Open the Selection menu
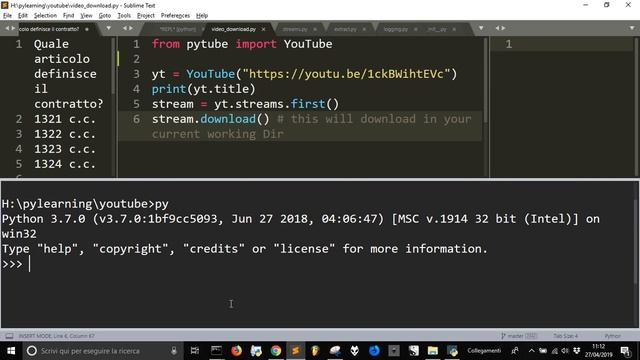Screen dimensions: 640x360 (45, 16)
